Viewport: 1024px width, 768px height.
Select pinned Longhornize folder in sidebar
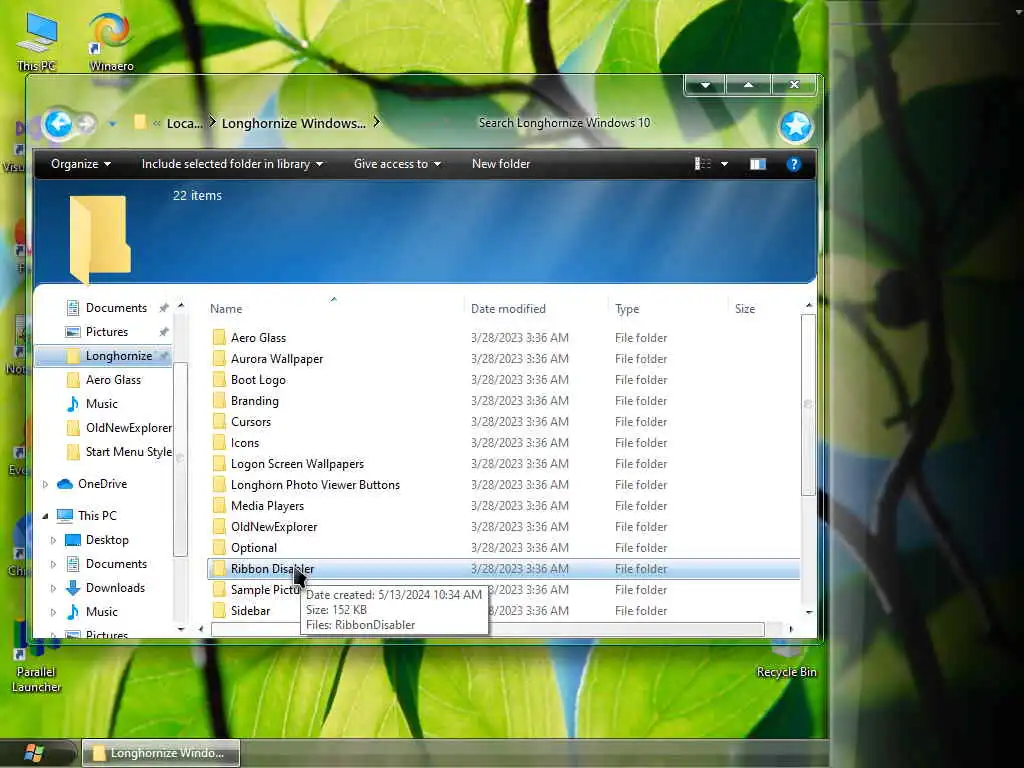click(104, 356)
